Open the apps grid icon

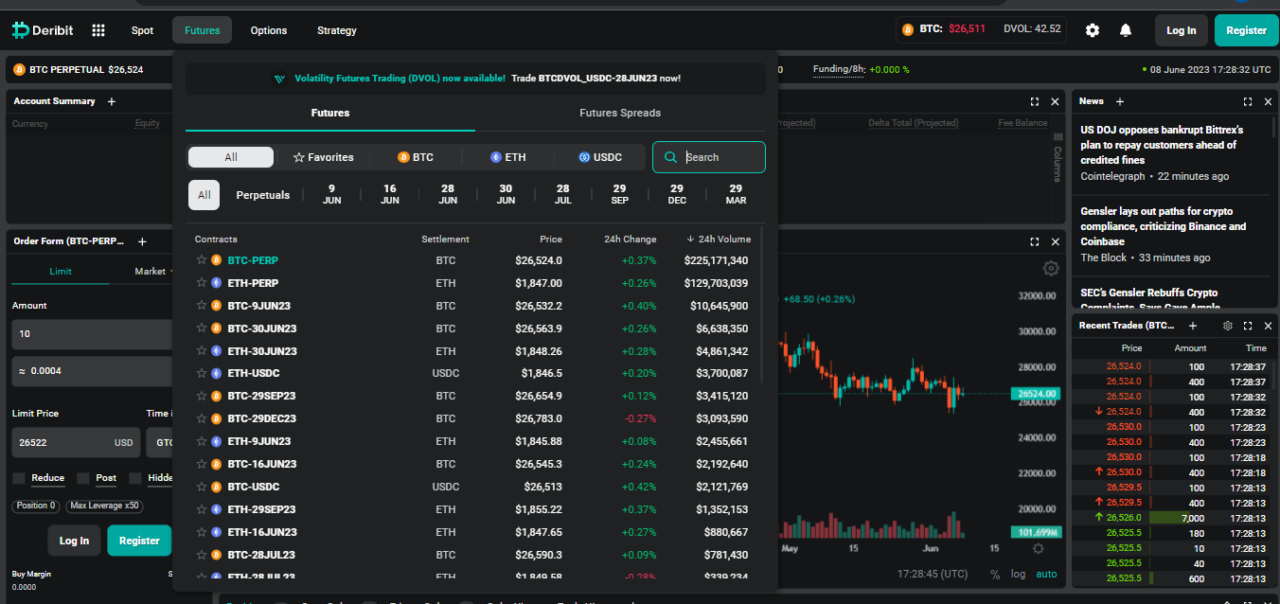point(98,30)
